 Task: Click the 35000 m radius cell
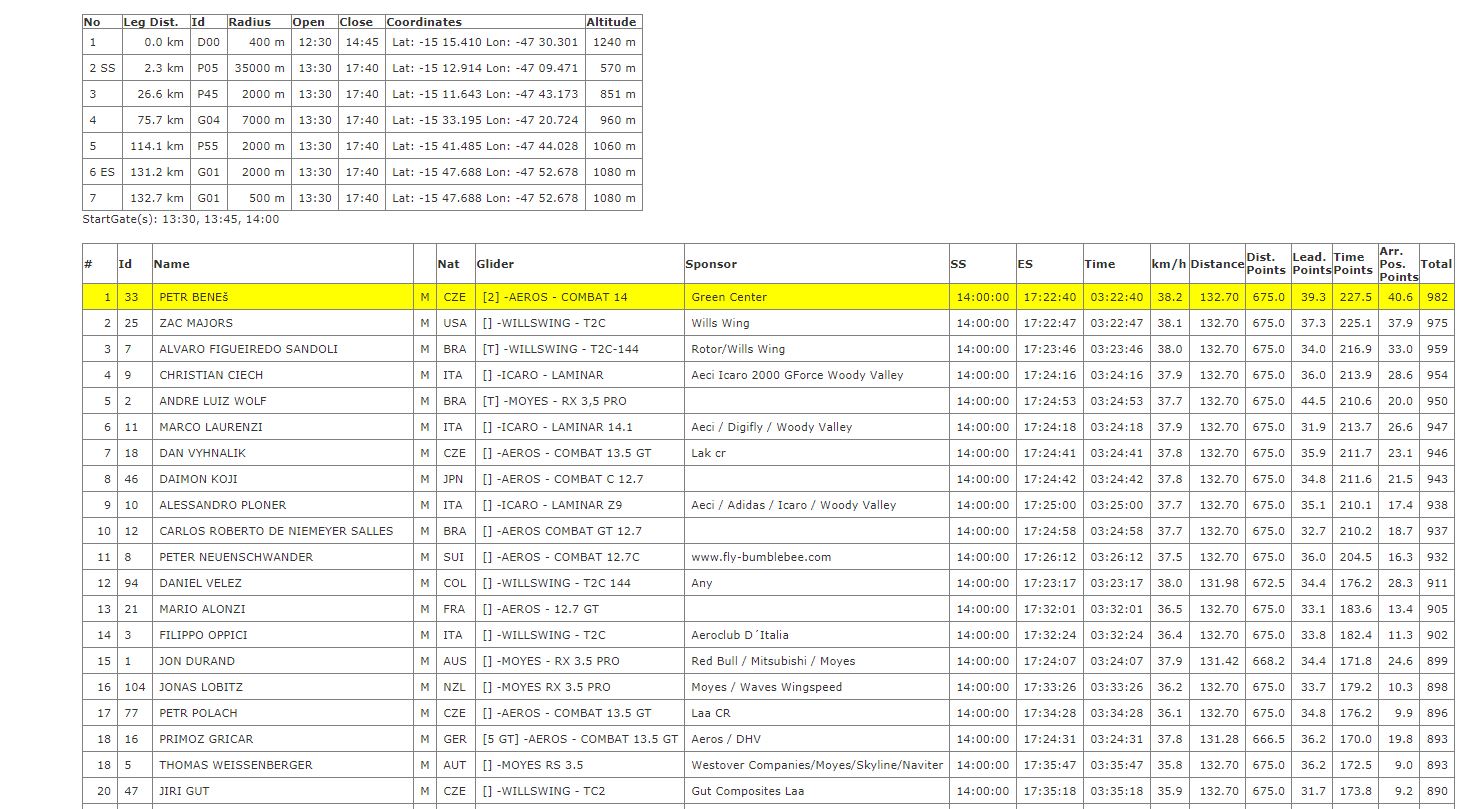[259, 68]
